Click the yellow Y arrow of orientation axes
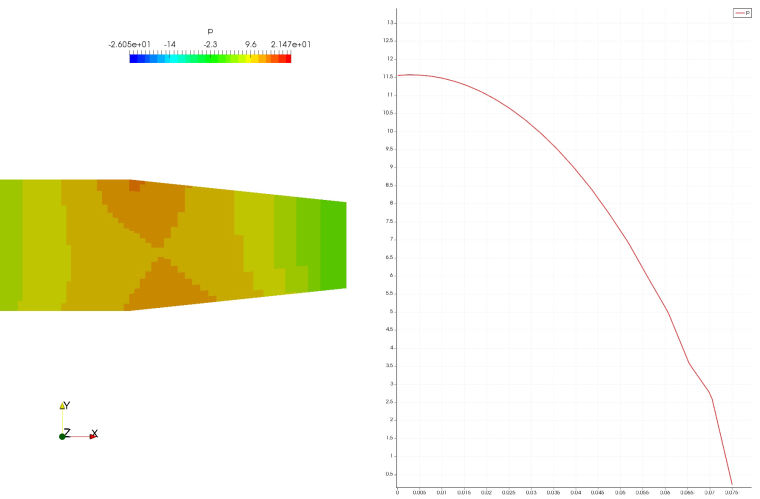 [64, 407]
